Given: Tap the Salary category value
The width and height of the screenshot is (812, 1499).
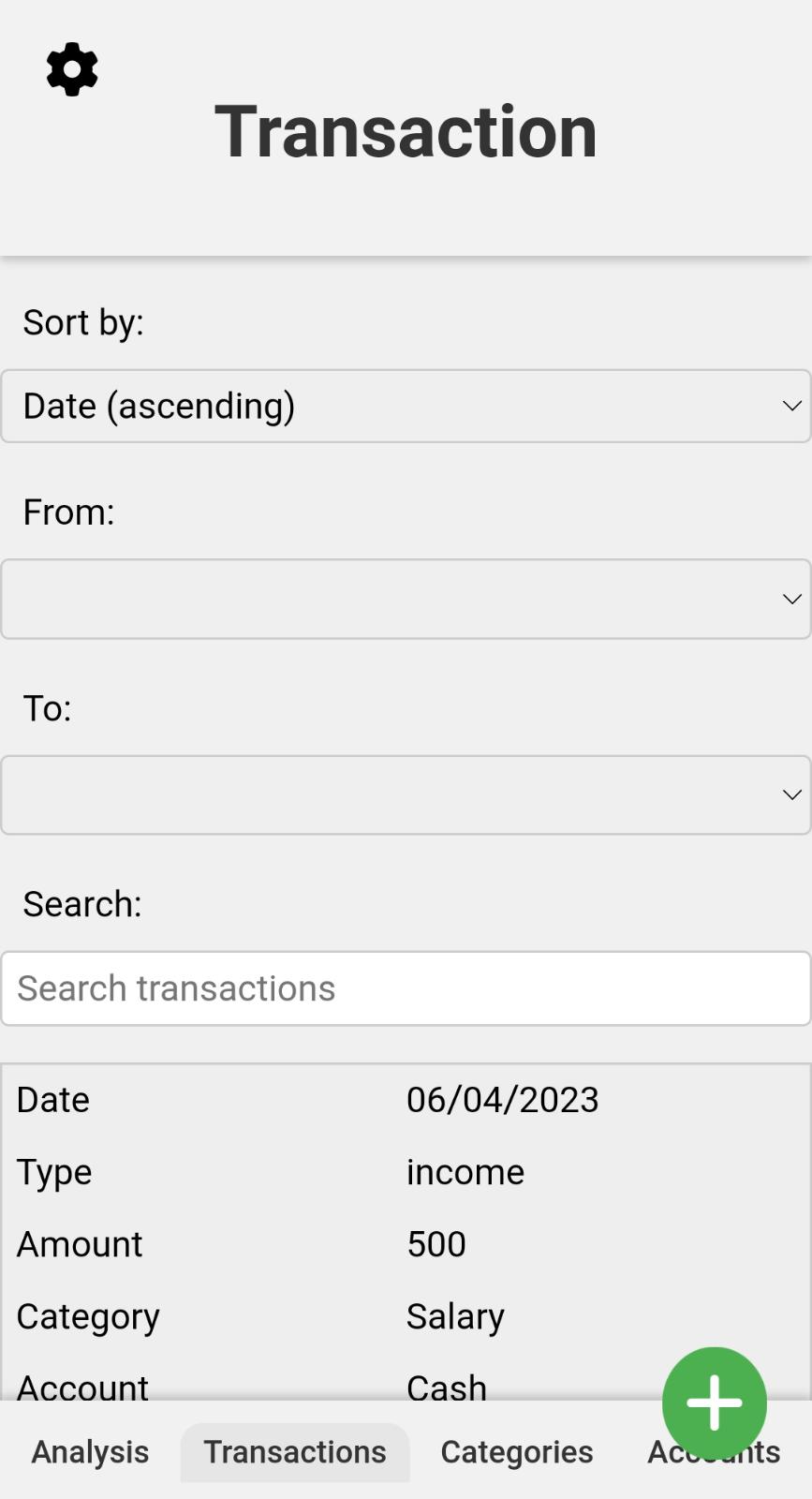Looking at the screenshot, I should [455, 1316].
